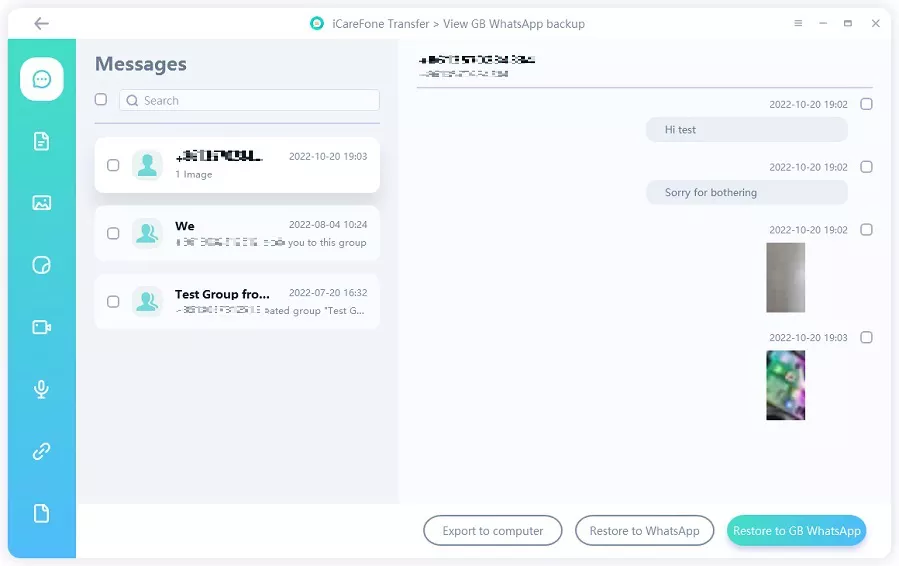The image size is (899, 566).
Task: Open the Links chain icon in sidebar
Action: 42,451
